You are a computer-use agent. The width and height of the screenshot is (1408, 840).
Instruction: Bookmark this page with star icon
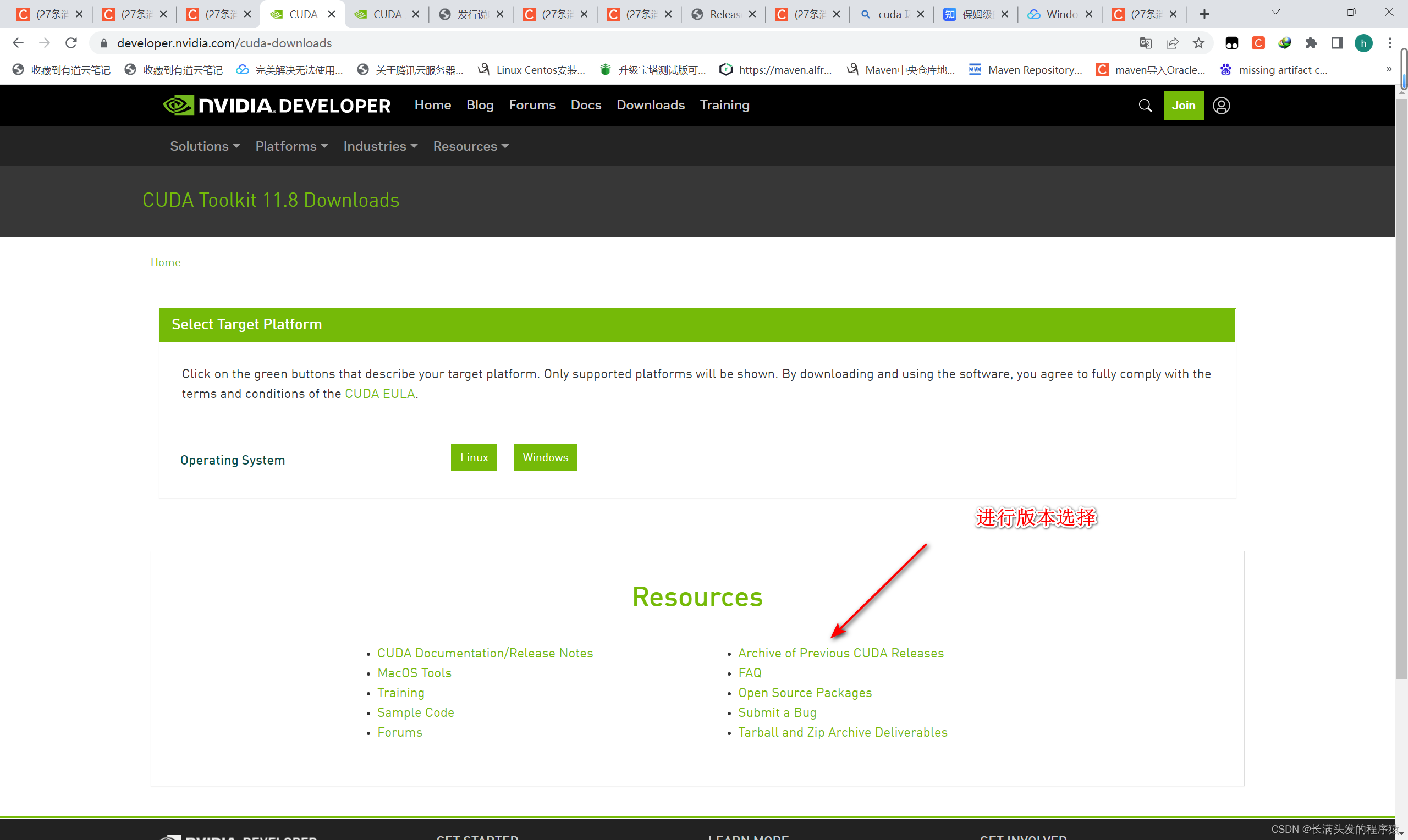[x=1198, y=43]
